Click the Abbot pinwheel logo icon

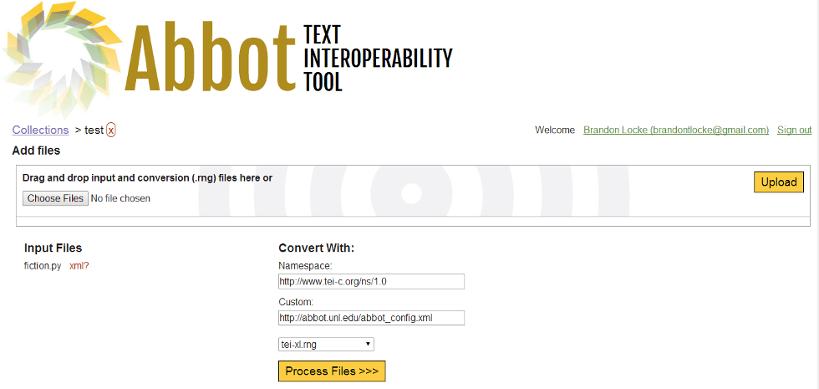tap(62, 58)
